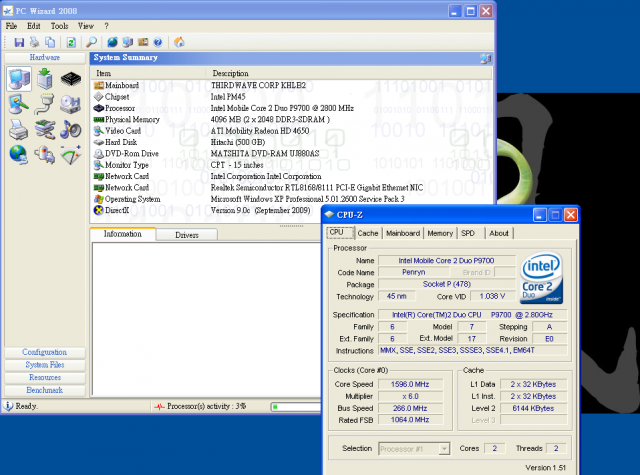
Task: Open the View menu
Action: (86, 26)
